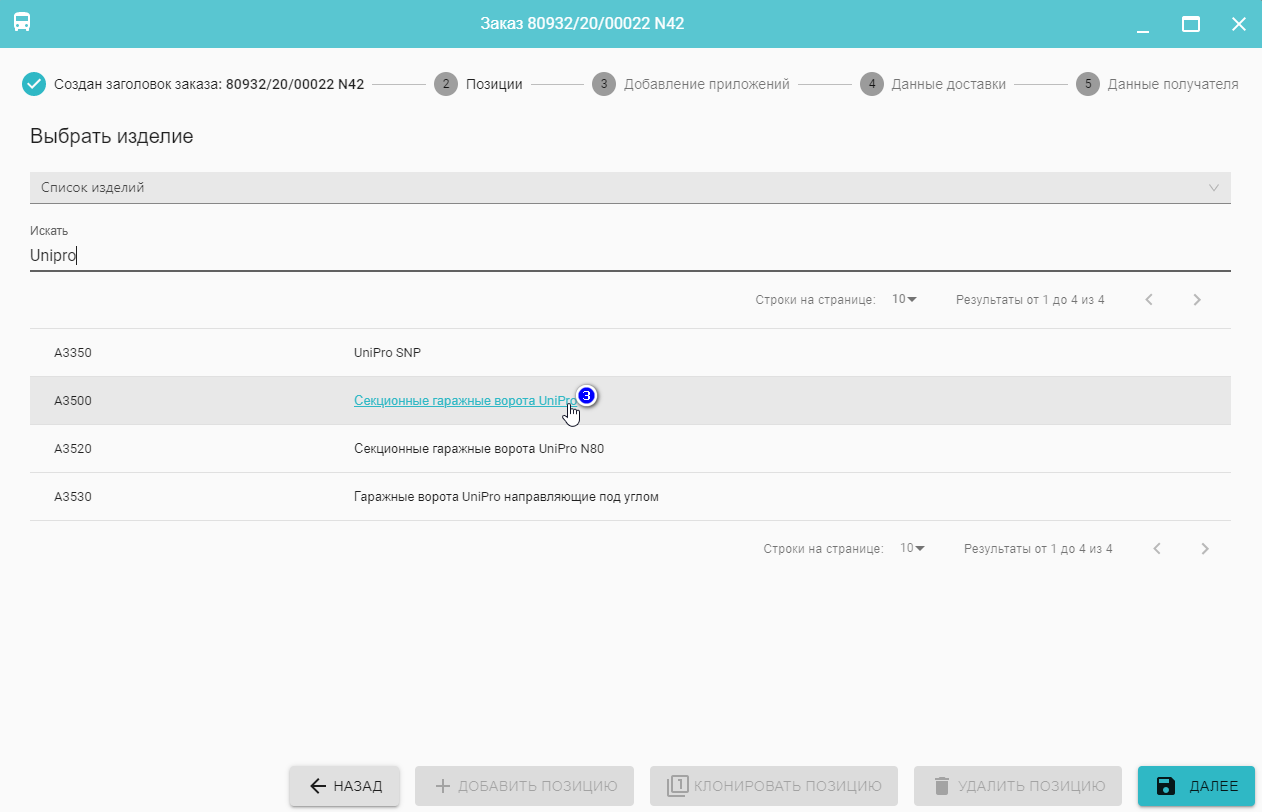Click bottom pagination next page arrow
Screen dimensions: 1262x812
click(x=1205, y=548)
